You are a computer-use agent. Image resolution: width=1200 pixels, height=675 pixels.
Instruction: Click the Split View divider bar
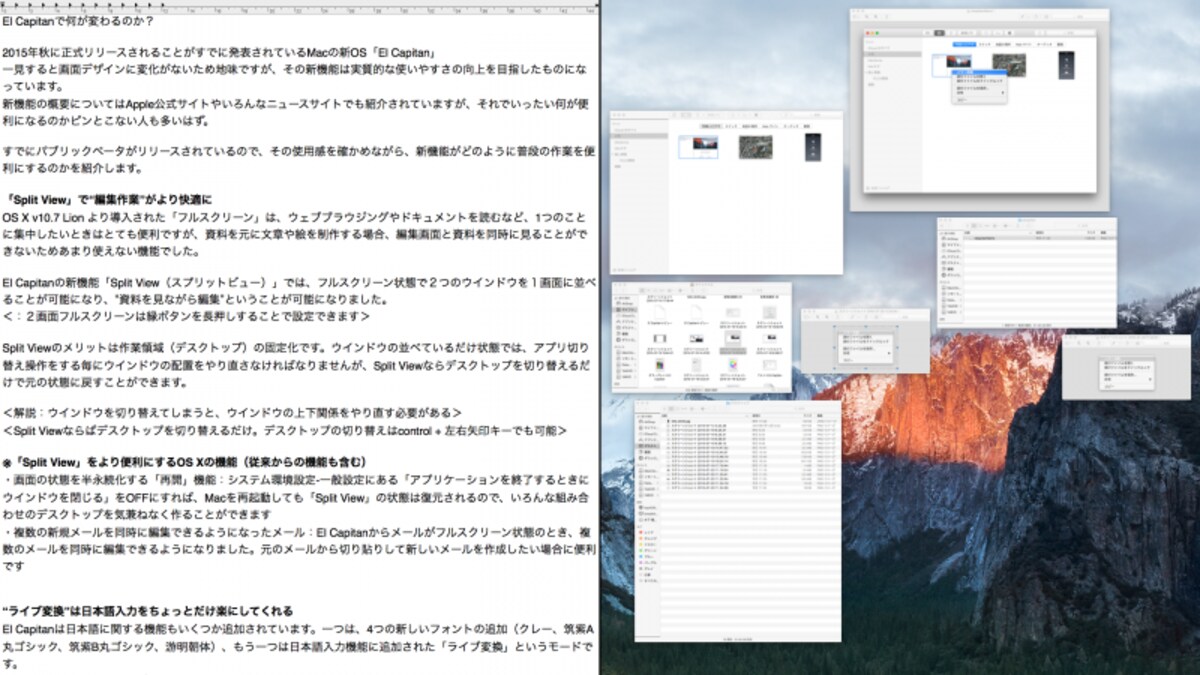(600, 337)
